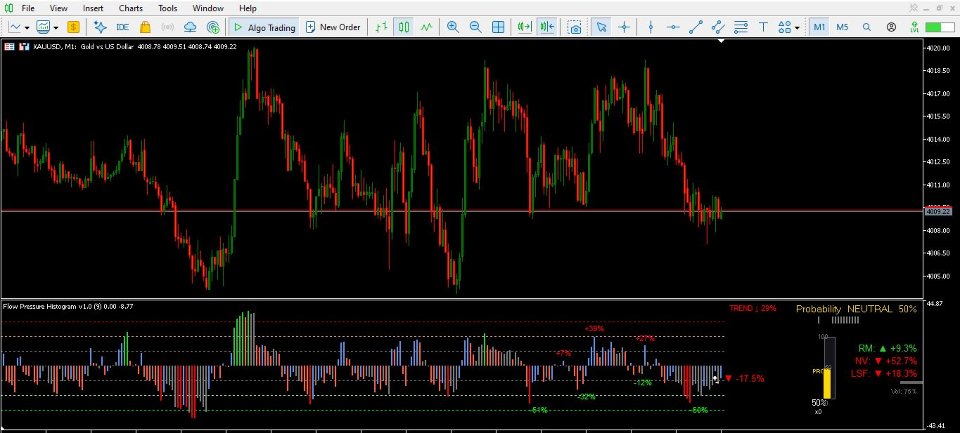The height and width of the screenshot is (433, 960).
Task: Open the Tools menu
Action: pyautogui.click(x=167, y=9)
